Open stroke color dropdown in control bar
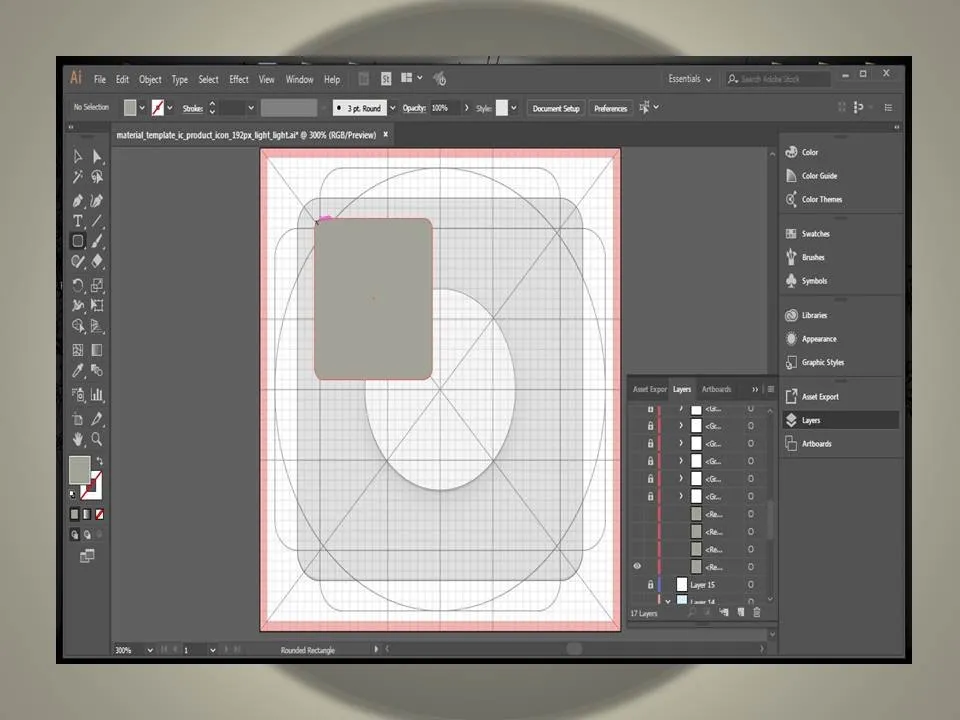 tap(170, 108)
